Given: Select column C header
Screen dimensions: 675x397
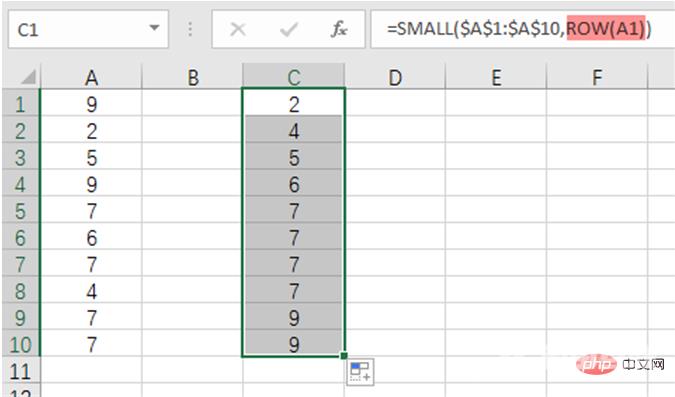Looking at the screenshot, I should coord(294,77).
